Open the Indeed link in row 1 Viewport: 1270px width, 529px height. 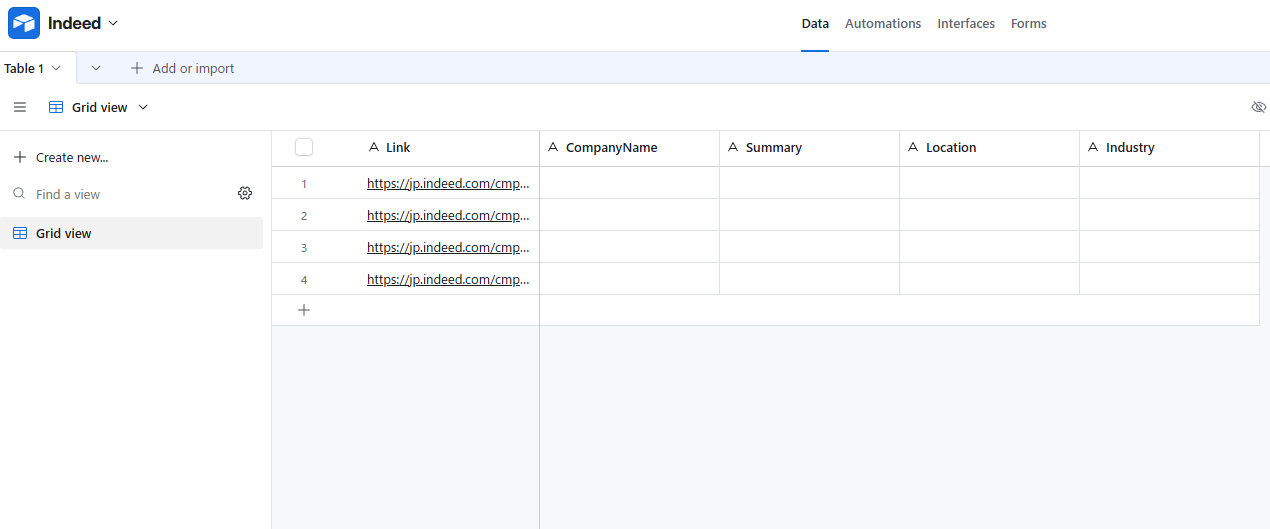click(x=448, y=184)
